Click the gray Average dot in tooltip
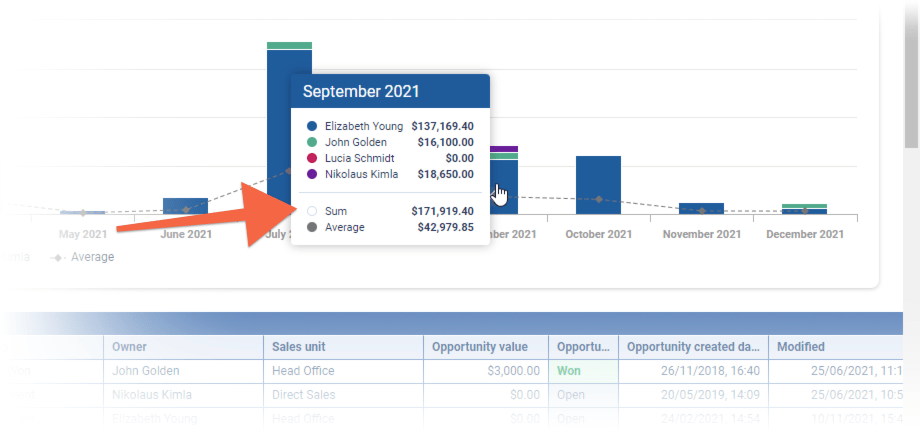920x432 pixels. (312, 227)
